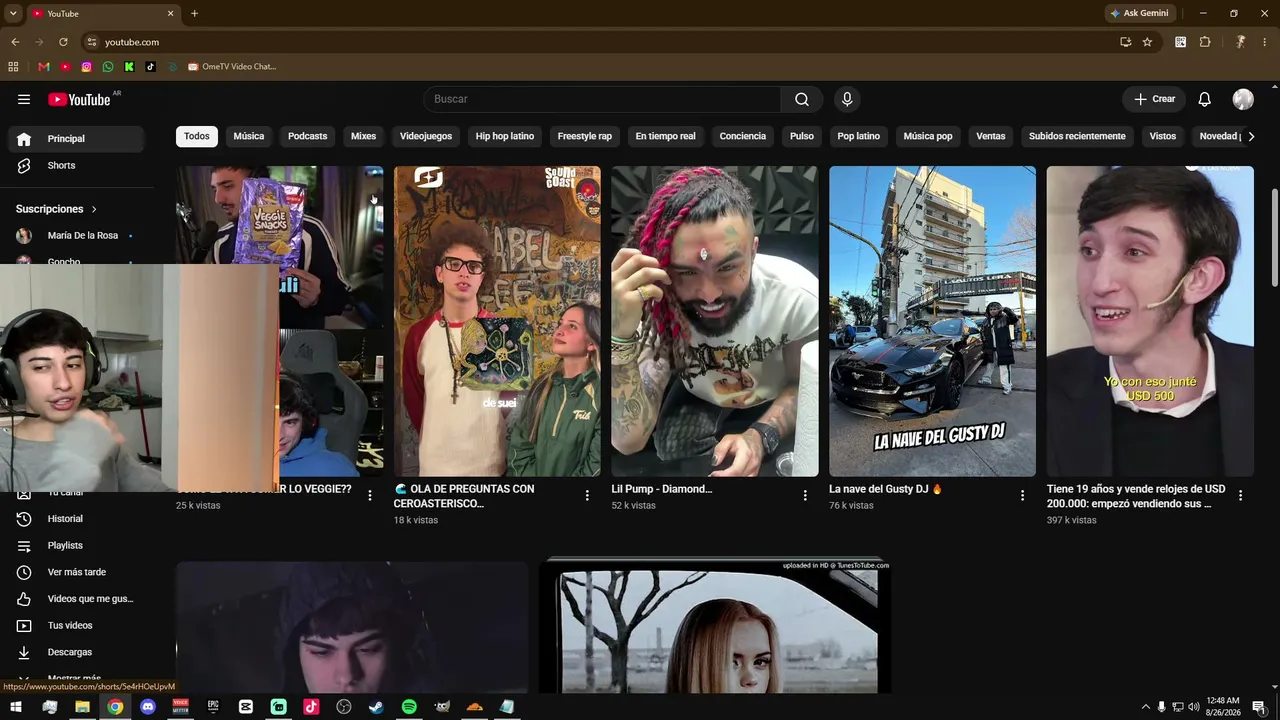
Task: Open options for the veggie snacks short
Action: click(x=370, y=495)
